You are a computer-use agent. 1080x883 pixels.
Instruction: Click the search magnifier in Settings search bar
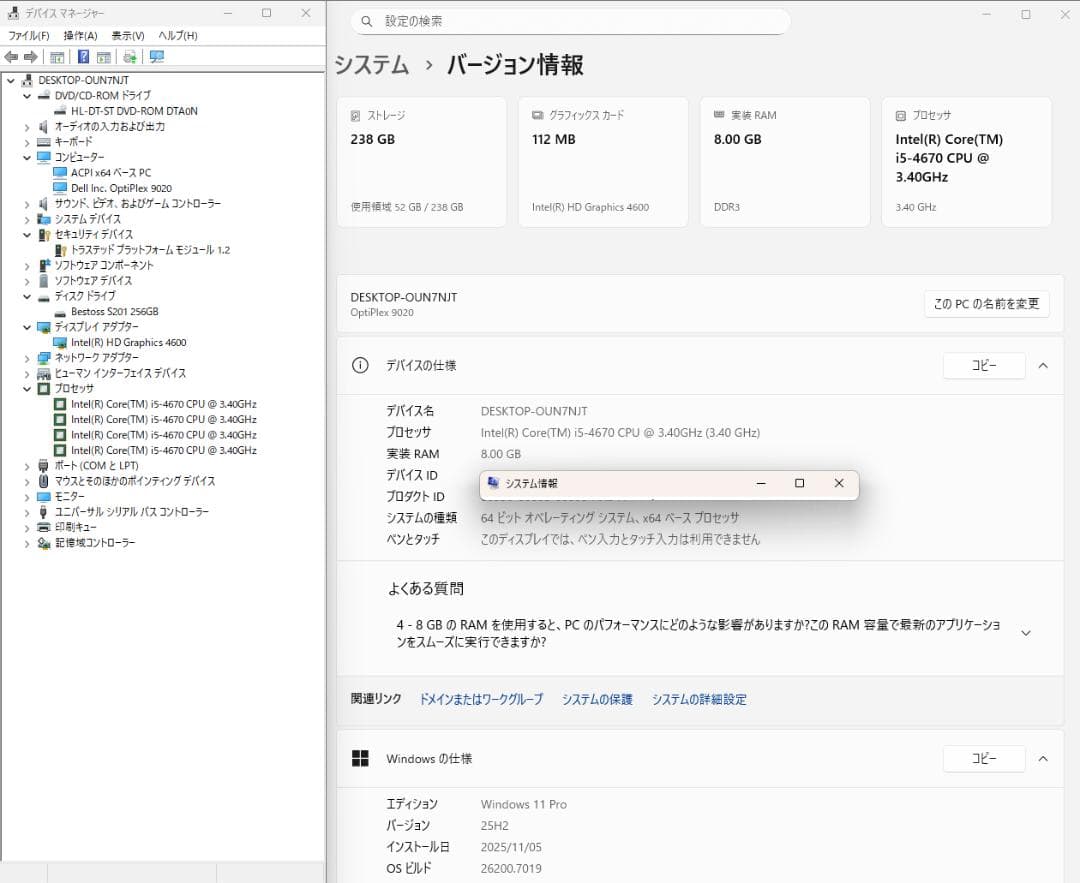click(x=369, y=21)
